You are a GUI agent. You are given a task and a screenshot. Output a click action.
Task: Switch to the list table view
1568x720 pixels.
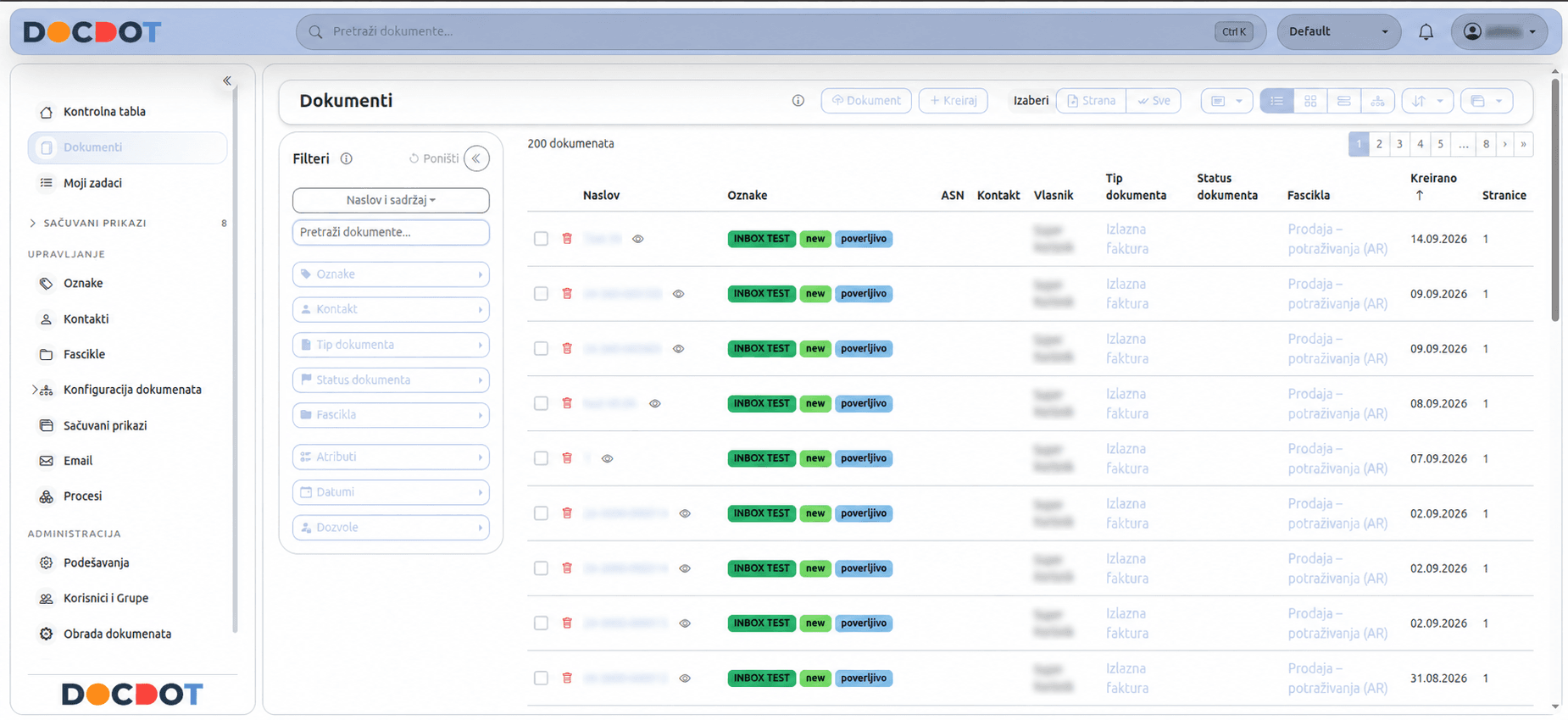(x=1276, y=102)
